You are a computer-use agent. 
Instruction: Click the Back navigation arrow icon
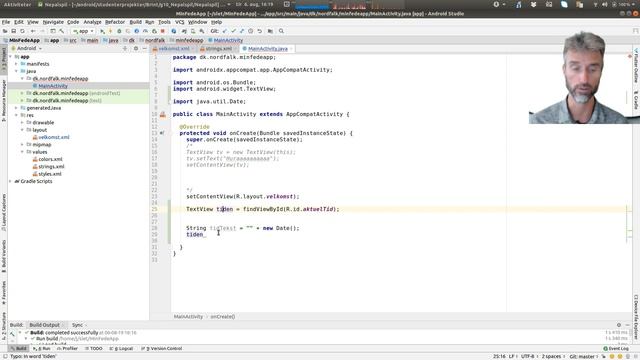tap(33, 31)
